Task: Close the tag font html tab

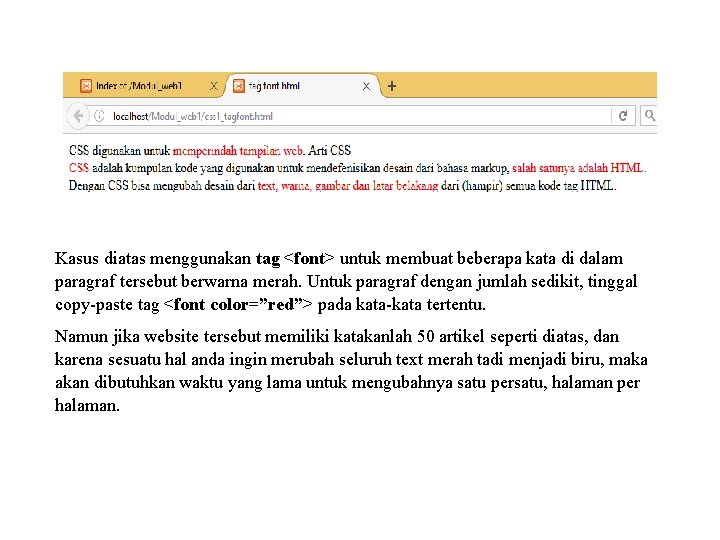Action: click(366, 86)
